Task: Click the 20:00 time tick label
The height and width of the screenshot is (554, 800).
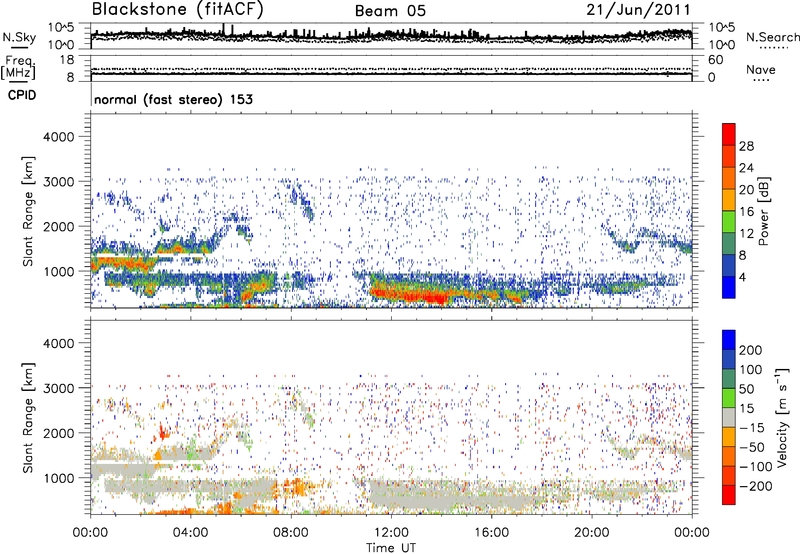Action: pos(592,533)
